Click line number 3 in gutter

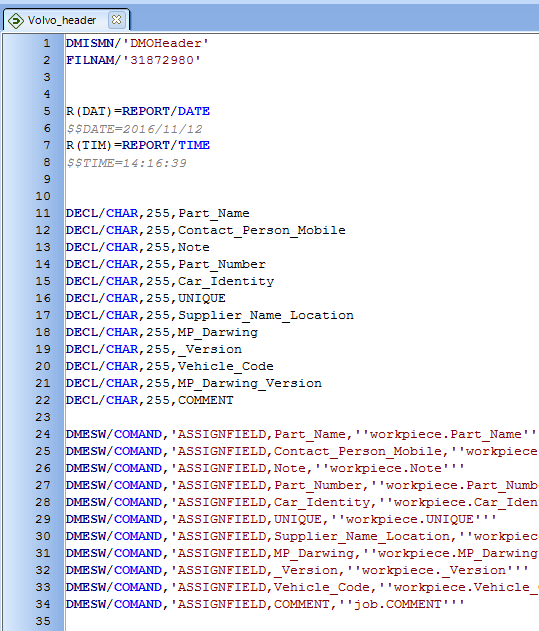(47, 77)
